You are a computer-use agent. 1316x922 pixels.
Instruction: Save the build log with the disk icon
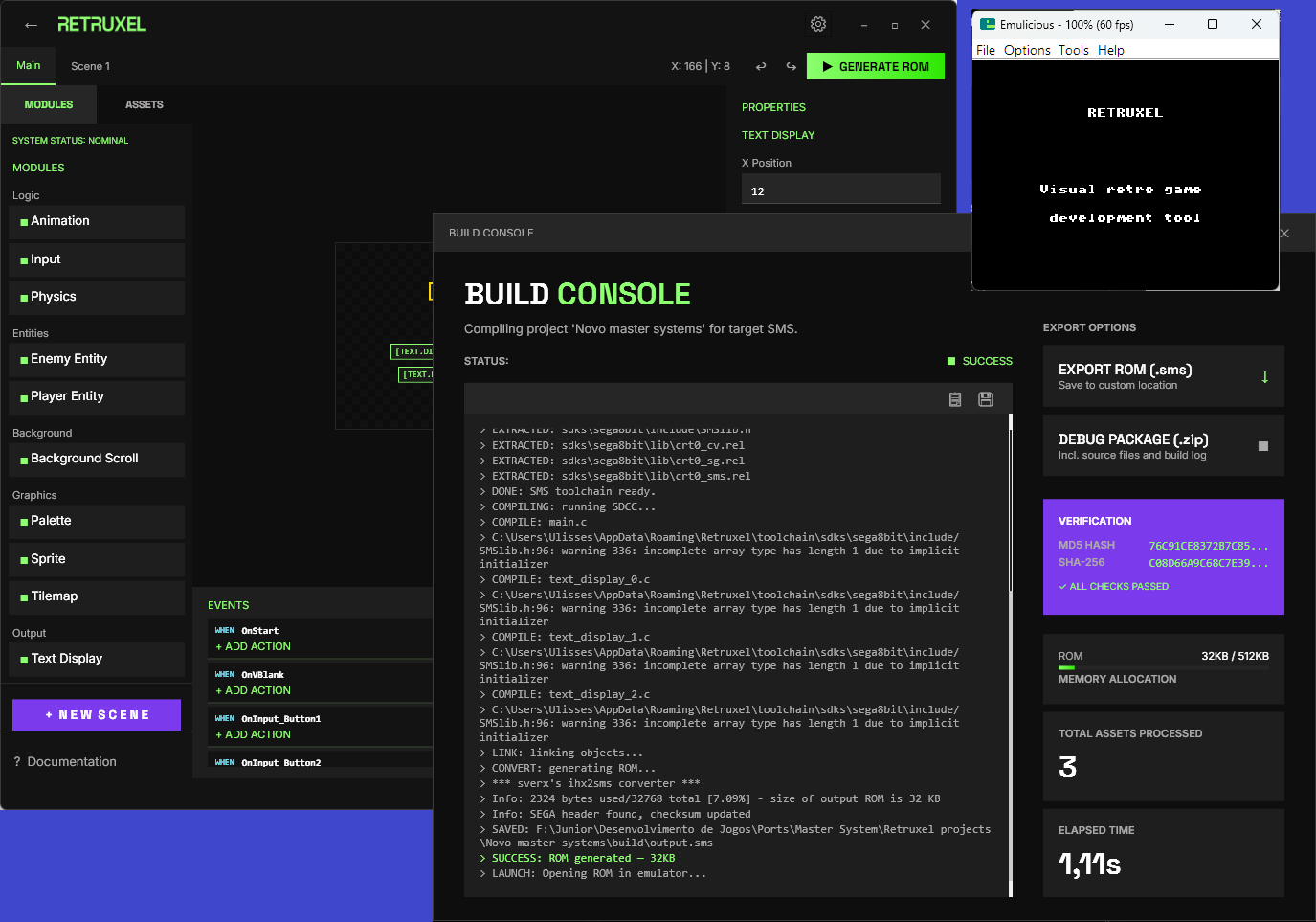(x=985, y=399)
